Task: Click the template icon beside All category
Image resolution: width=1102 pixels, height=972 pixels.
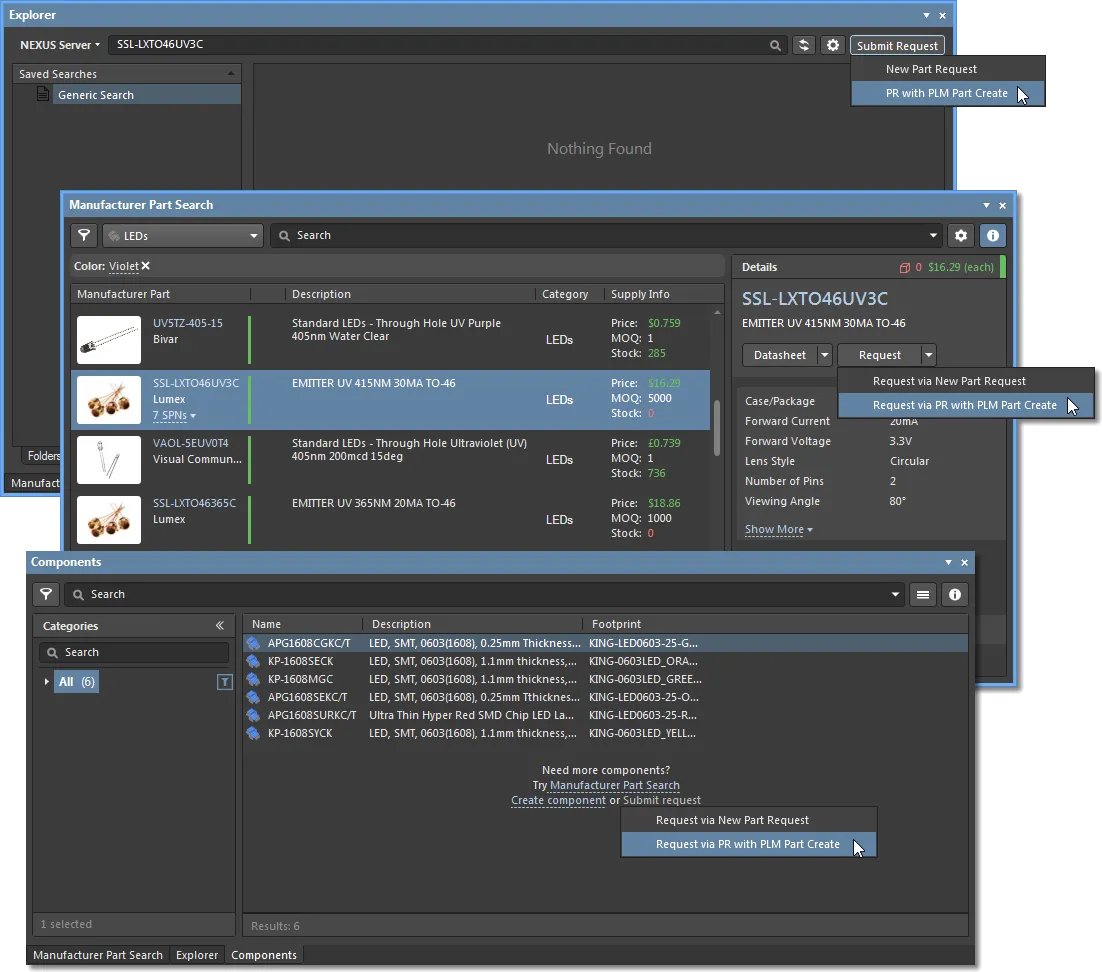Action: pos(224,682)
